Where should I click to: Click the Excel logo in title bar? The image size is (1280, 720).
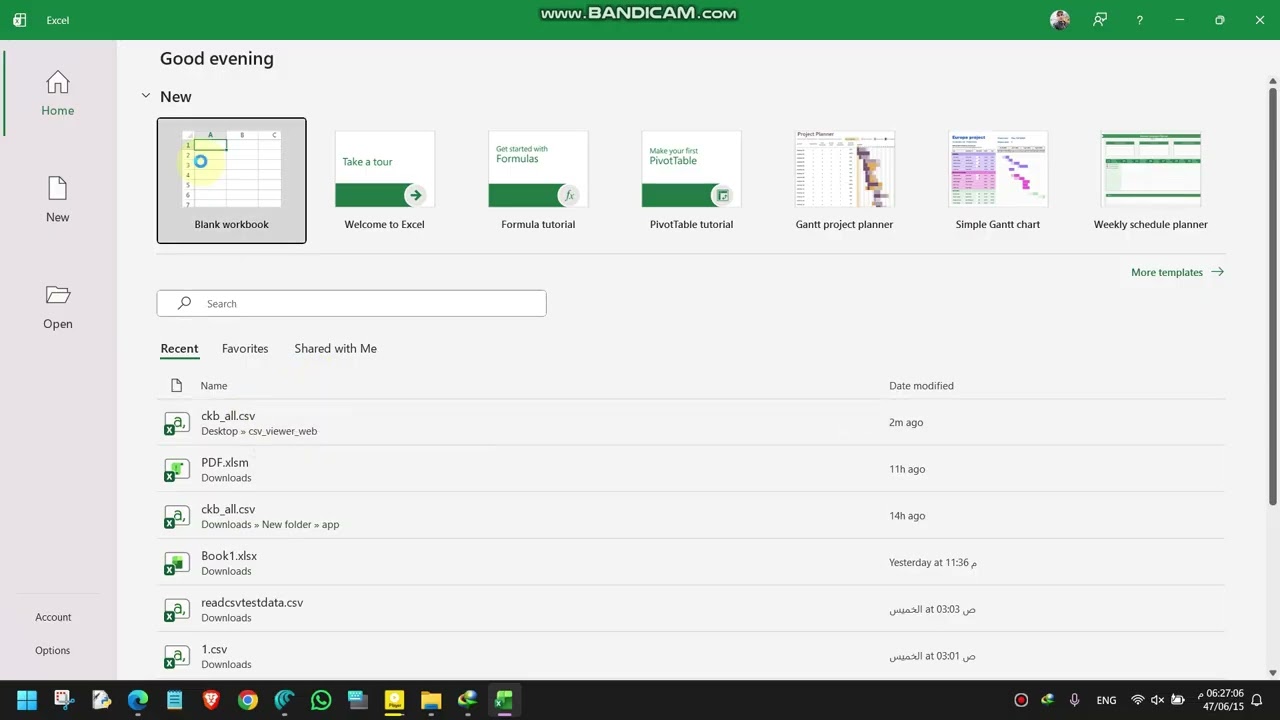[20, 20]
